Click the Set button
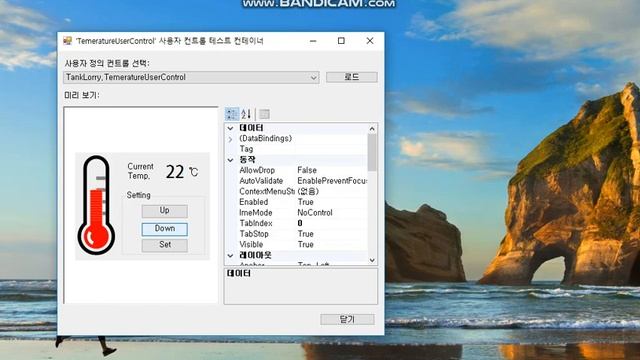 point(164,245)
